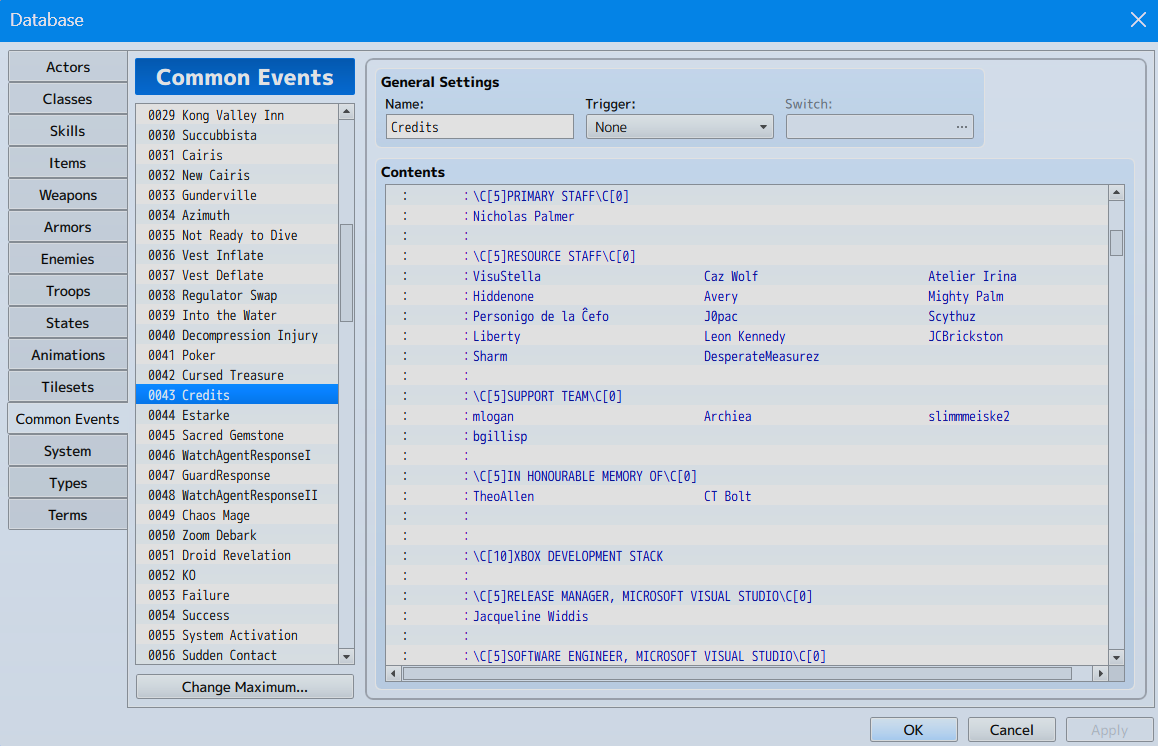The image size is (1158, 746).
Task: Select event 0031 Cairis
Action: (x=237, y=155)
